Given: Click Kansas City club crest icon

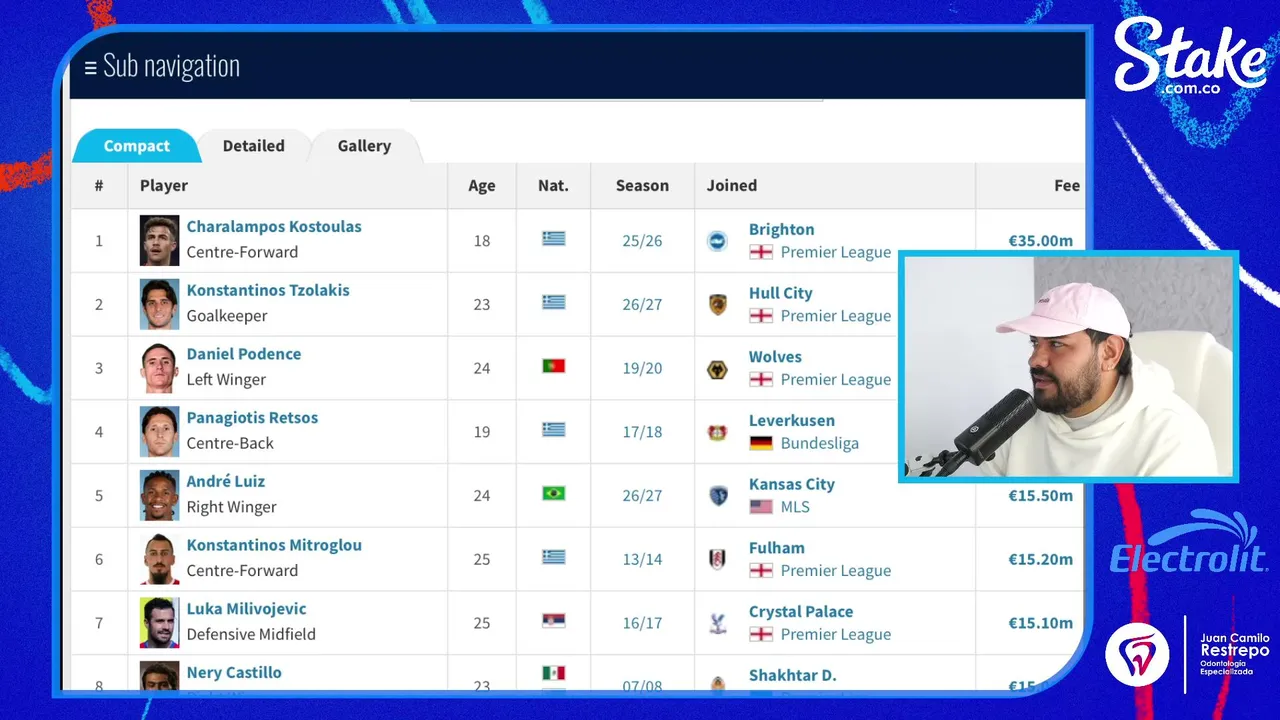Looking at the screenshot, I should click(717, 495).
